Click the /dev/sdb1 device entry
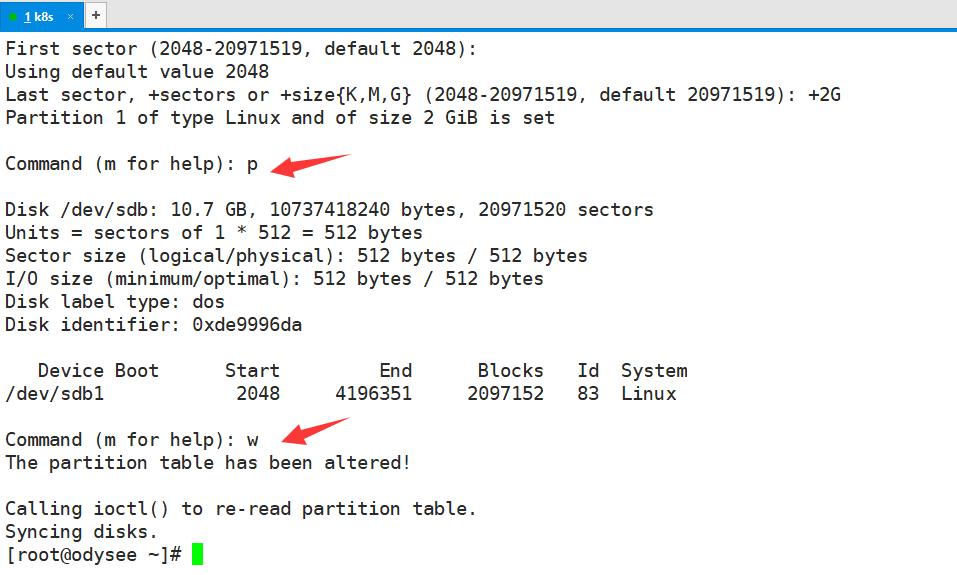 click(54, 394)
